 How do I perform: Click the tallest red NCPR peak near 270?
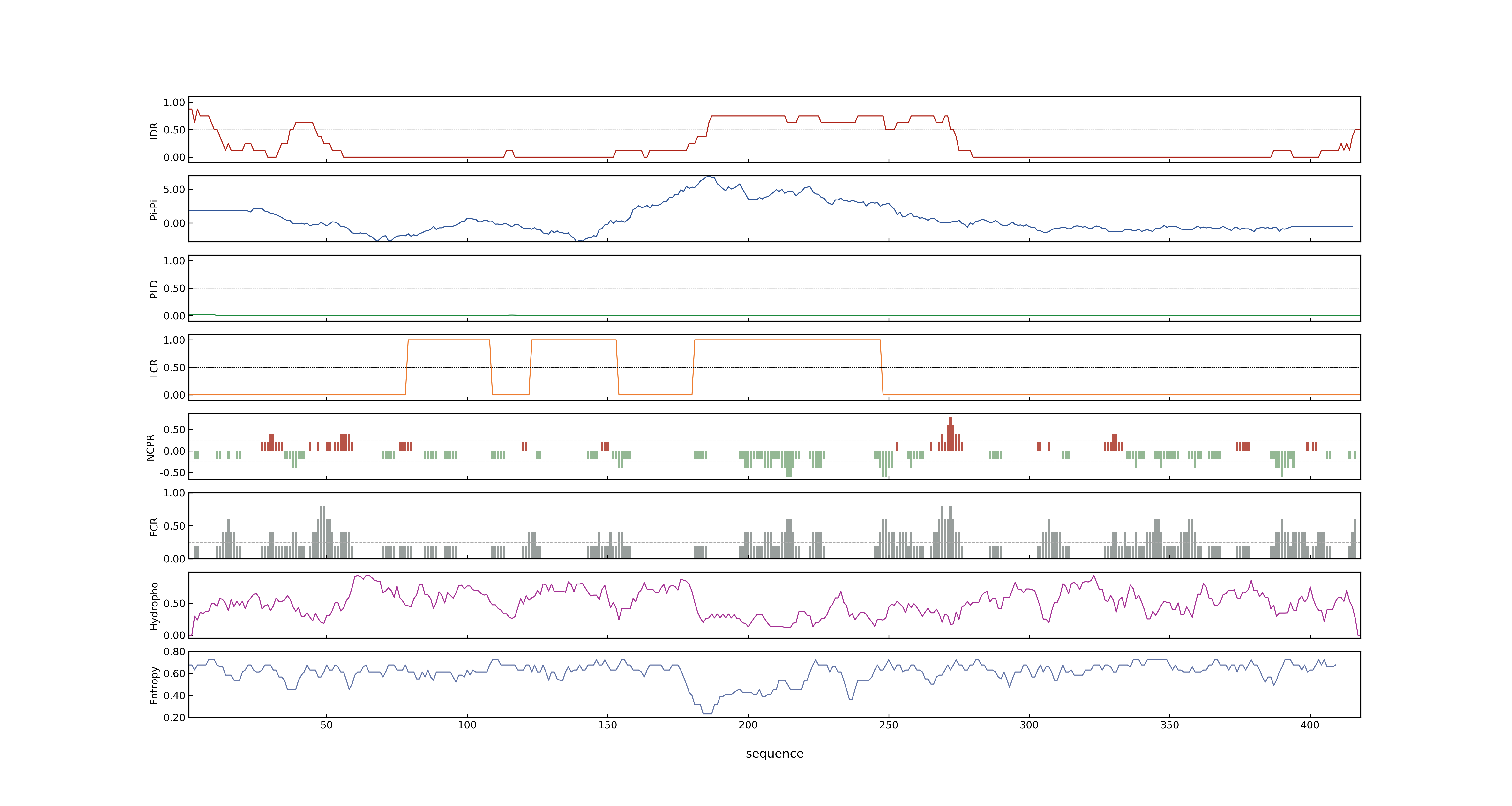coord(950,434)
